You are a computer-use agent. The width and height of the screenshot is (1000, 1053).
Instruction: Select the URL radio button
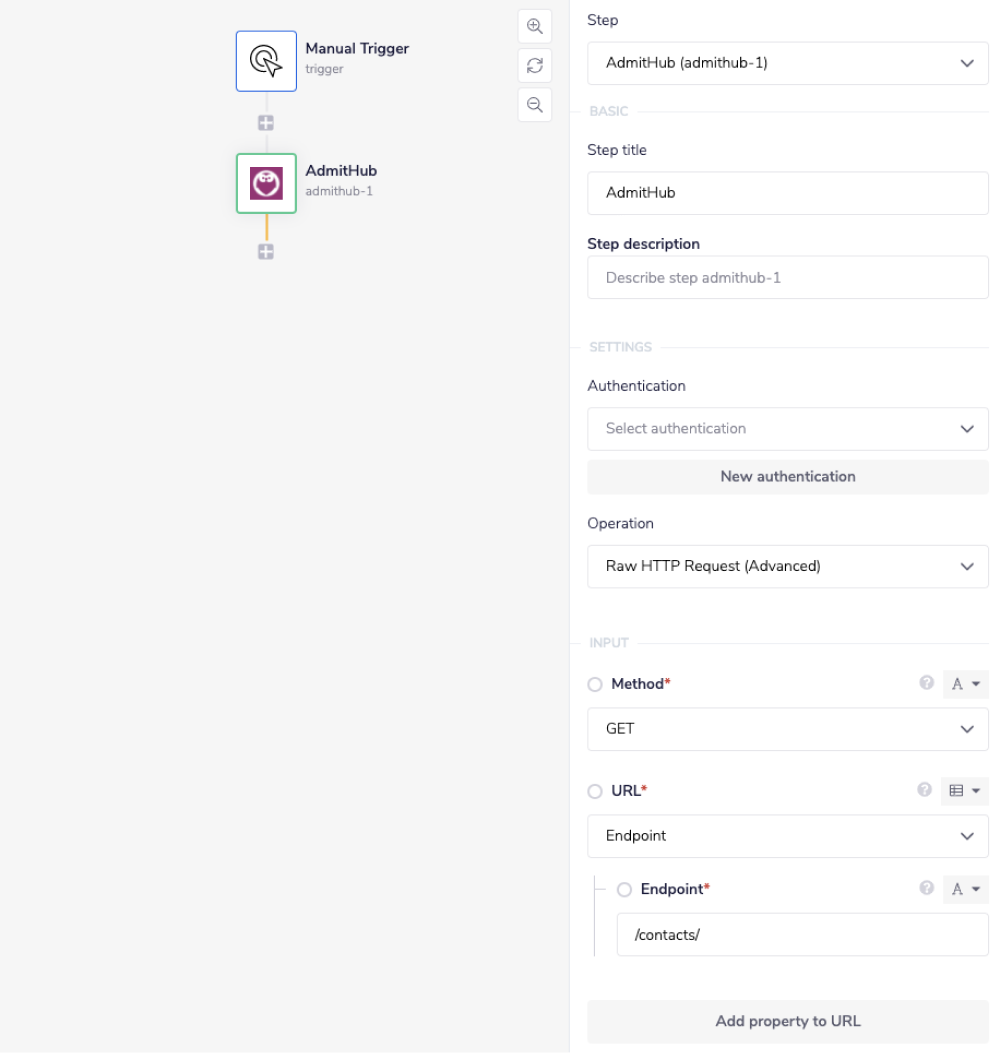(596, 791)
